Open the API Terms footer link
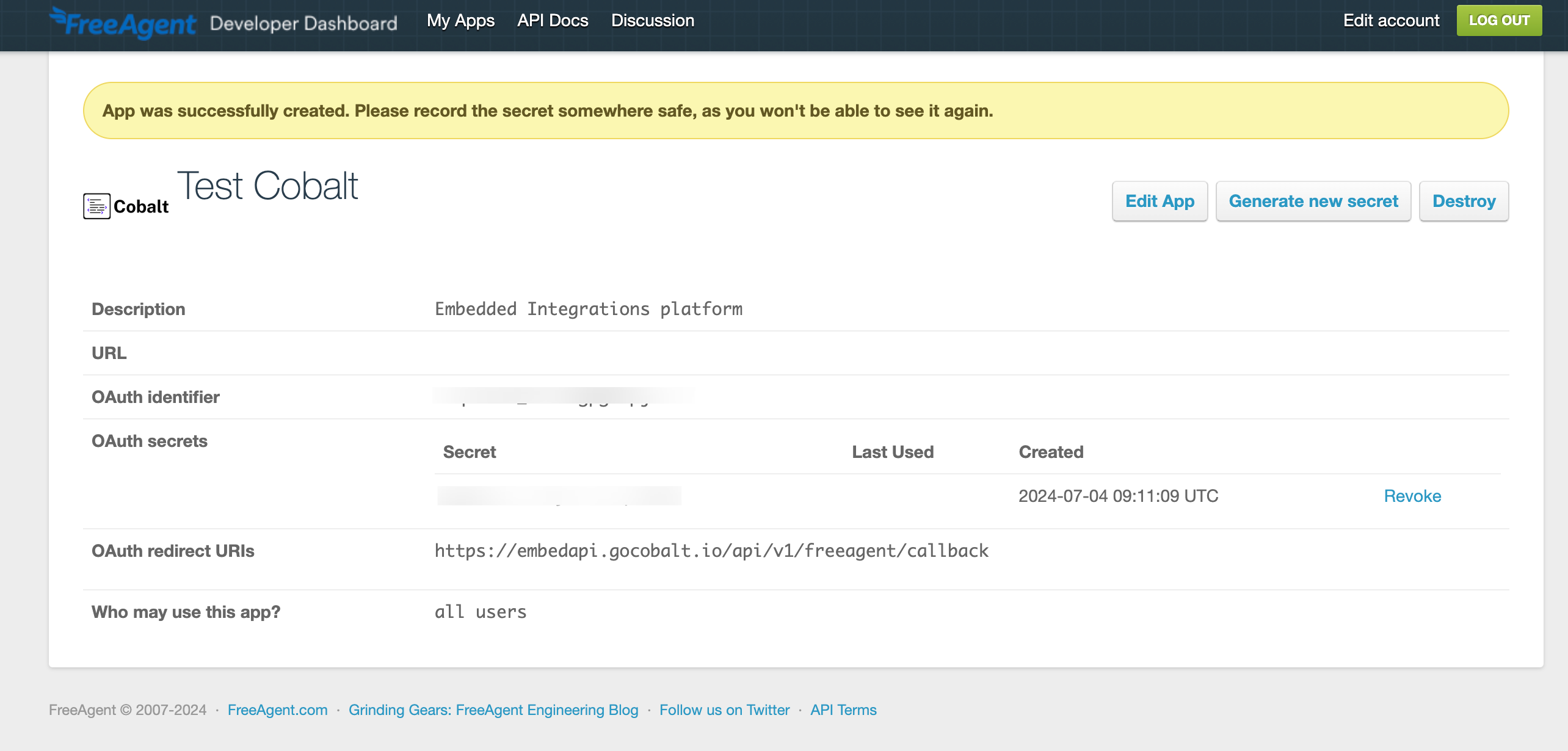The image size is (1568, 751). [843, 710]
